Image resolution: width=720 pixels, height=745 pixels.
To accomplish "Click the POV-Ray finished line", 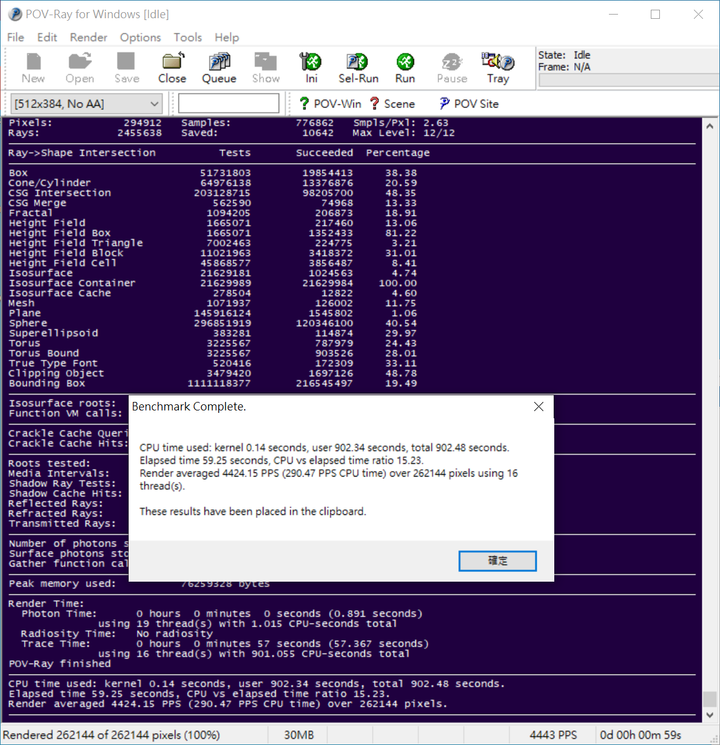I will (x=59, y=664).
